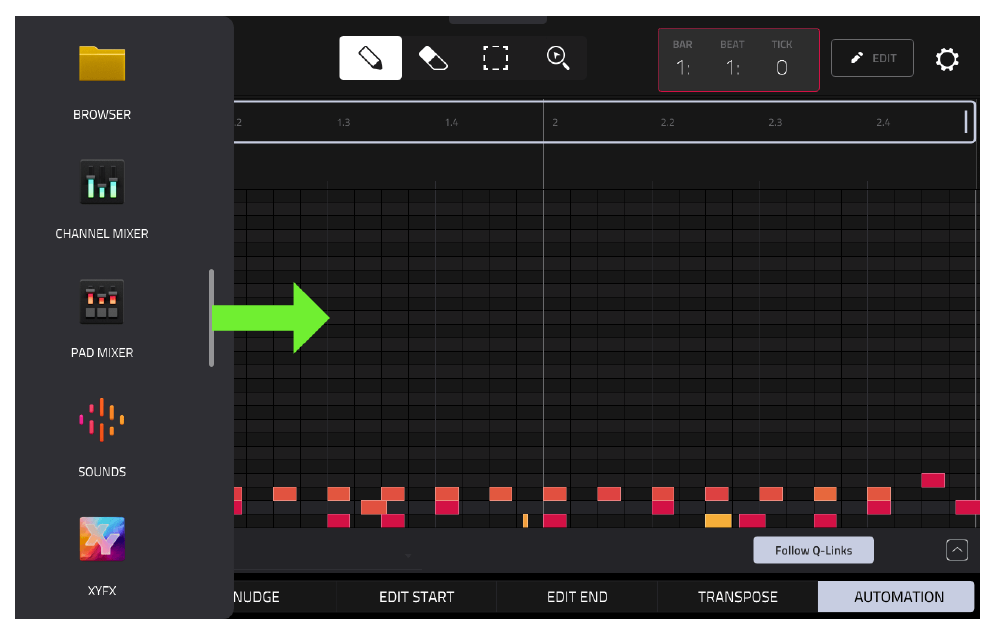Open the settings gear
Viewport: 996px width, 636px height.
[x=946, y=59]
